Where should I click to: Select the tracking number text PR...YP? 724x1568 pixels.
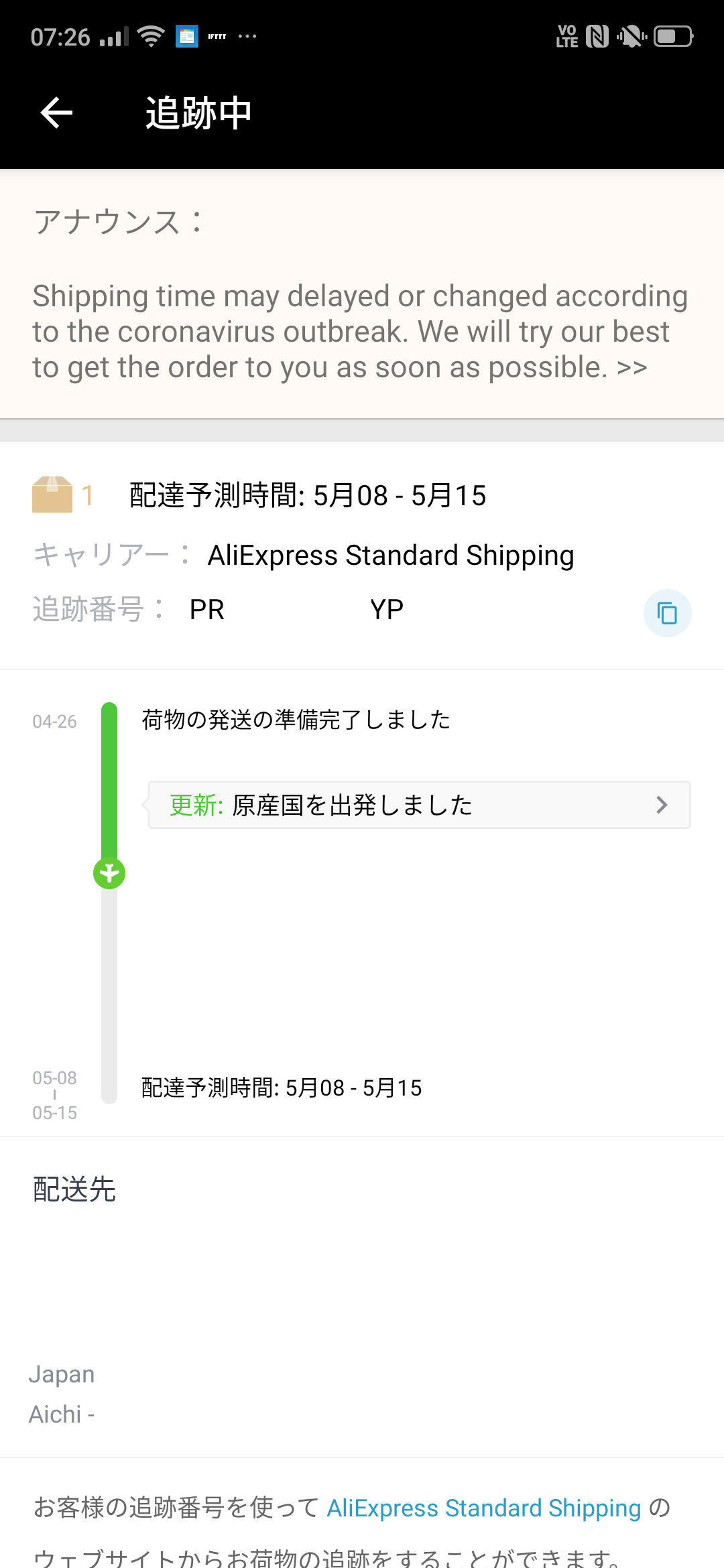(x=296, y=610)
